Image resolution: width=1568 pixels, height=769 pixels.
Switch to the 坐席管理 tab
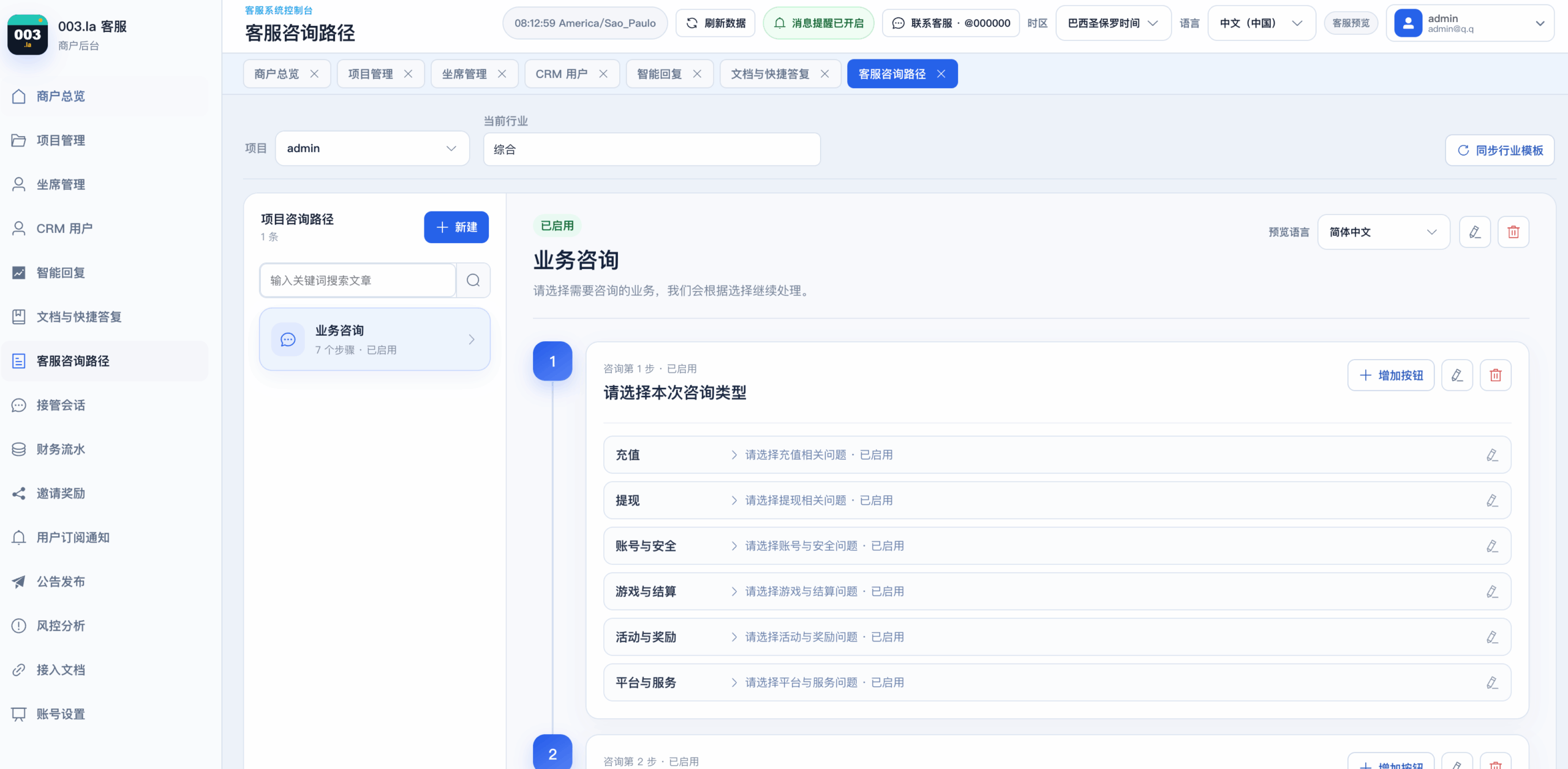pos(464,74)
